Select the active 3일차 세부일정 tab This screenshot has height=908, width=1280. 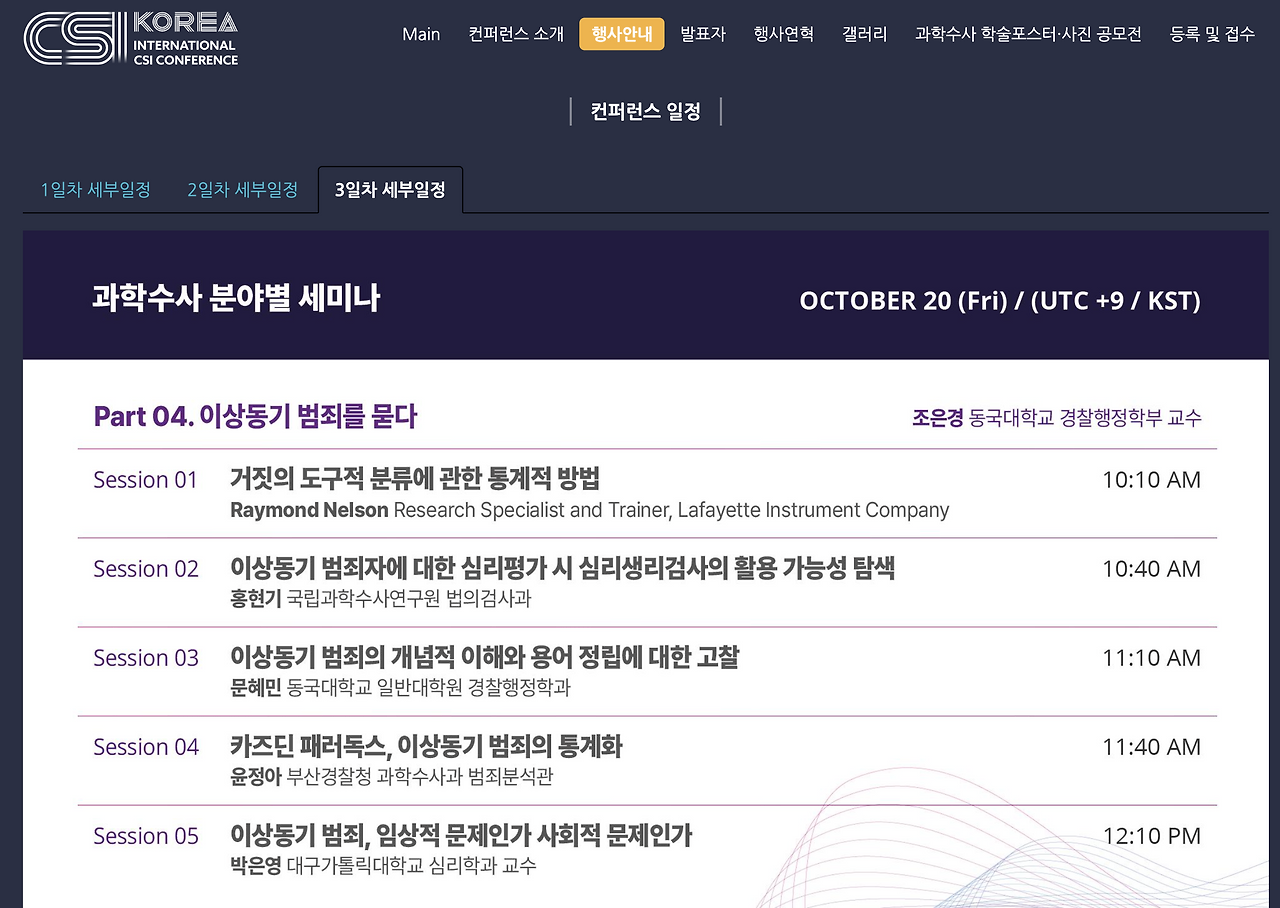coord(390,190)
